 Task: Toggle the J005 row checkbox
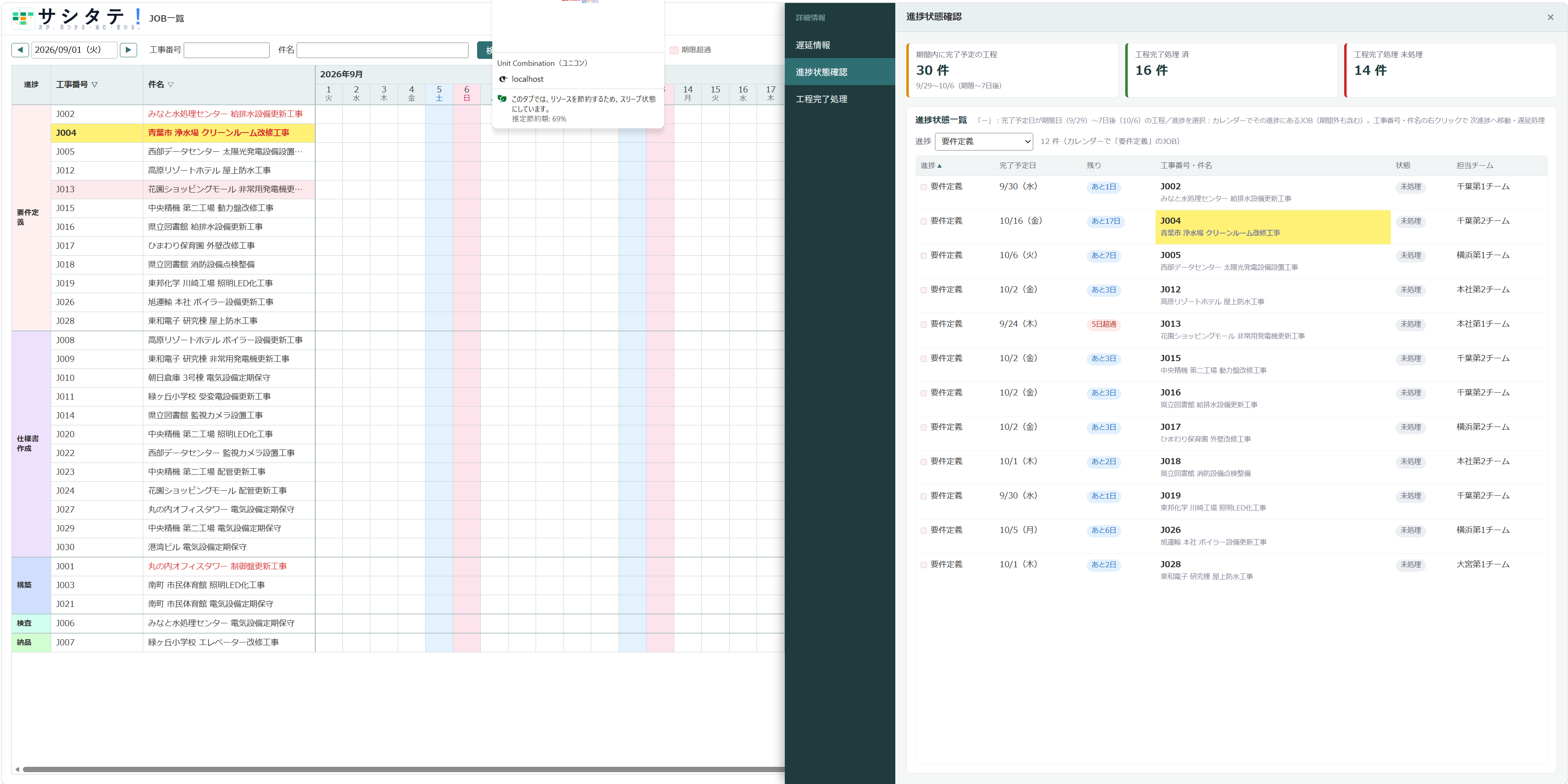[x=924, y=256]
